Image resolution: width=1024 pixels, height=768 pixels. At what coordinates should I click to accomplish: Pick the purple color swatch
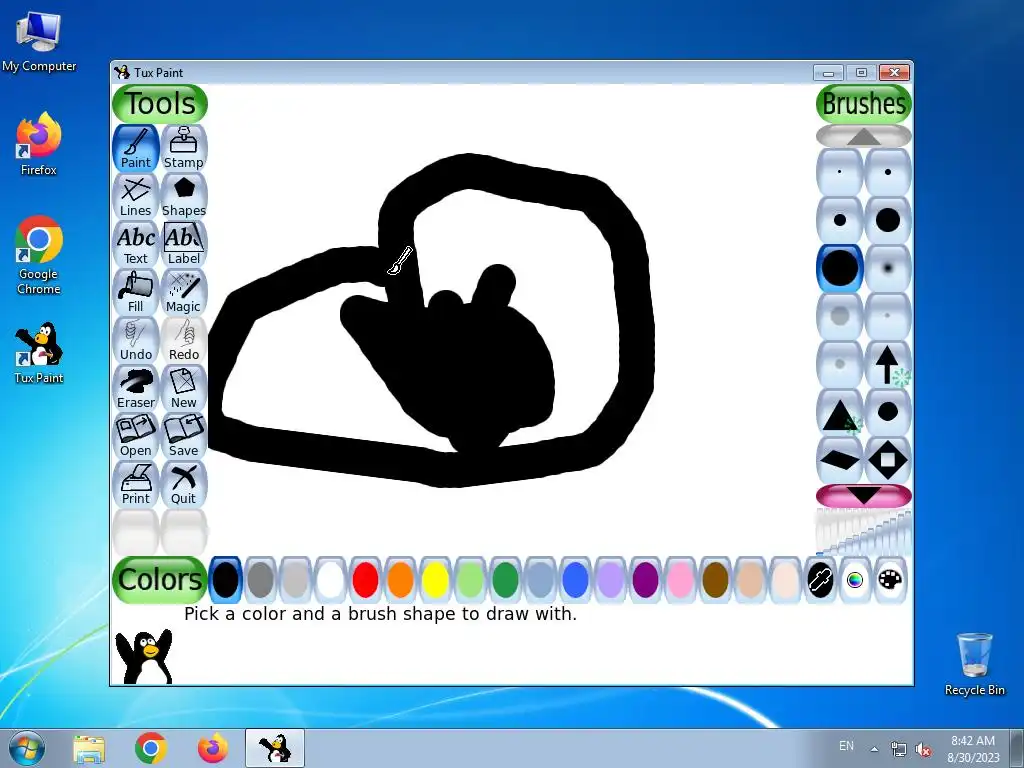[645, 580]
